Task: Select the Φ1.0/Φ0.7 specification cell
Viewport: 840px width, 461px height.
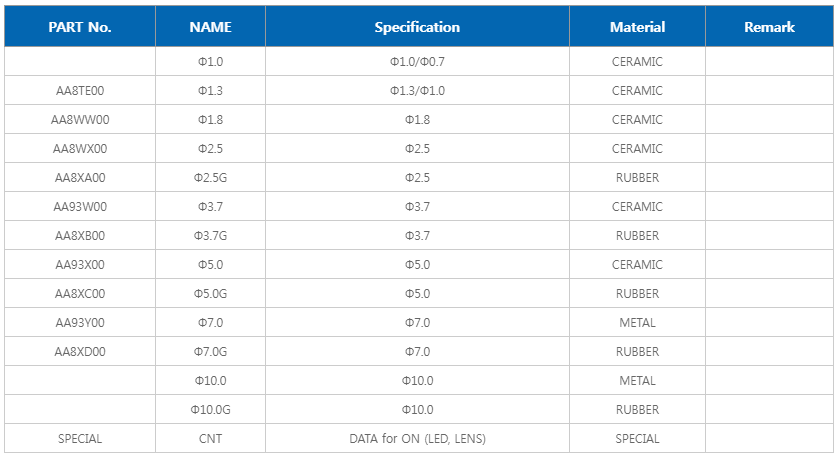Action: click(417, 62)
